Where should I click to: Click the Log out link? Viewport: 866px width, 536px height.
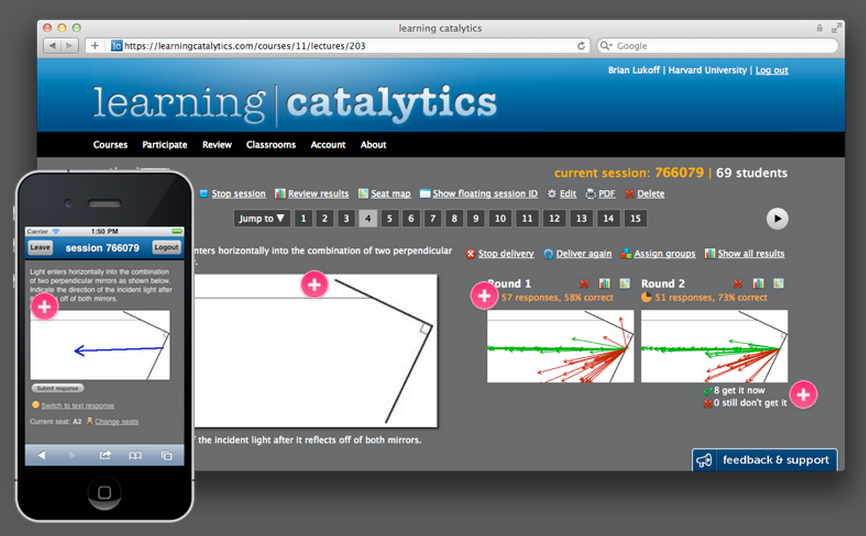[x=772, y=70]
